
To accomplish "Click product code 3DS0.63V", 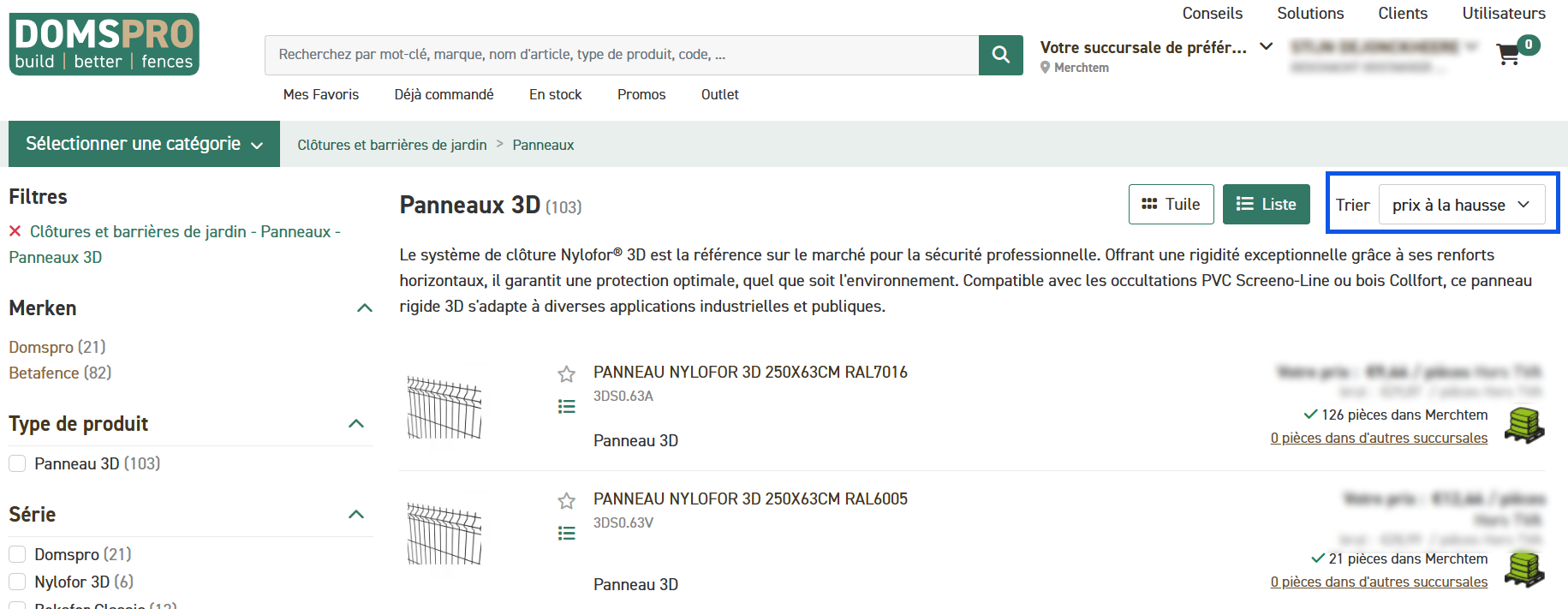I will pyautogui.click(x=623, y=522).
